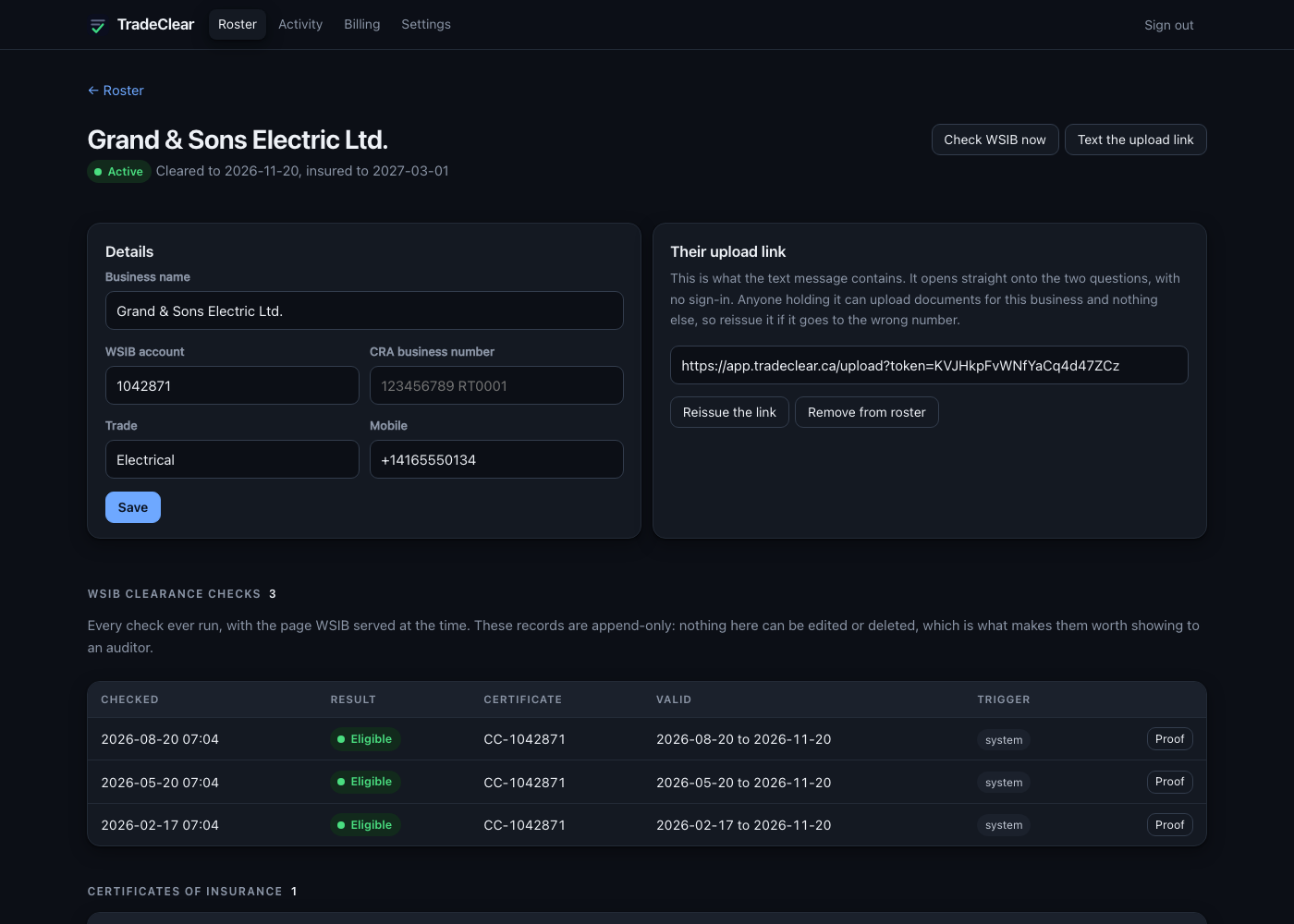This screenshot has width=1294, height=924.
Task: Click the Eligible badge for 2026-08-20
Action: click(x=365, y=739)
